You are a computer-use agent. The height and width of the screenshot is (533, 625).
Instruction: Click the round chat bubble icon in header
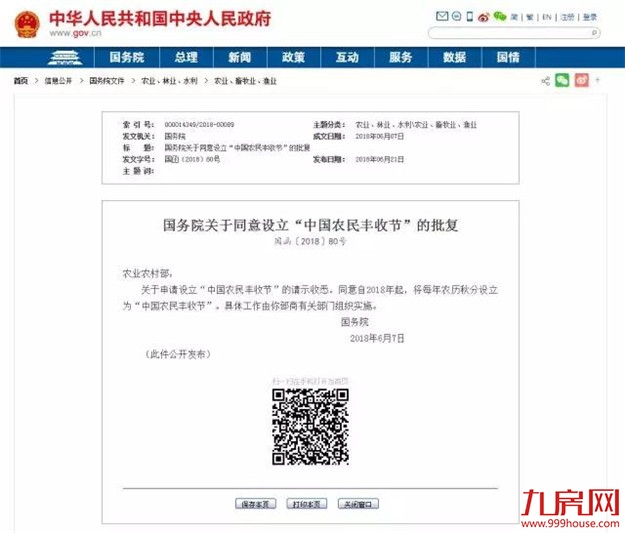(457, 16)
